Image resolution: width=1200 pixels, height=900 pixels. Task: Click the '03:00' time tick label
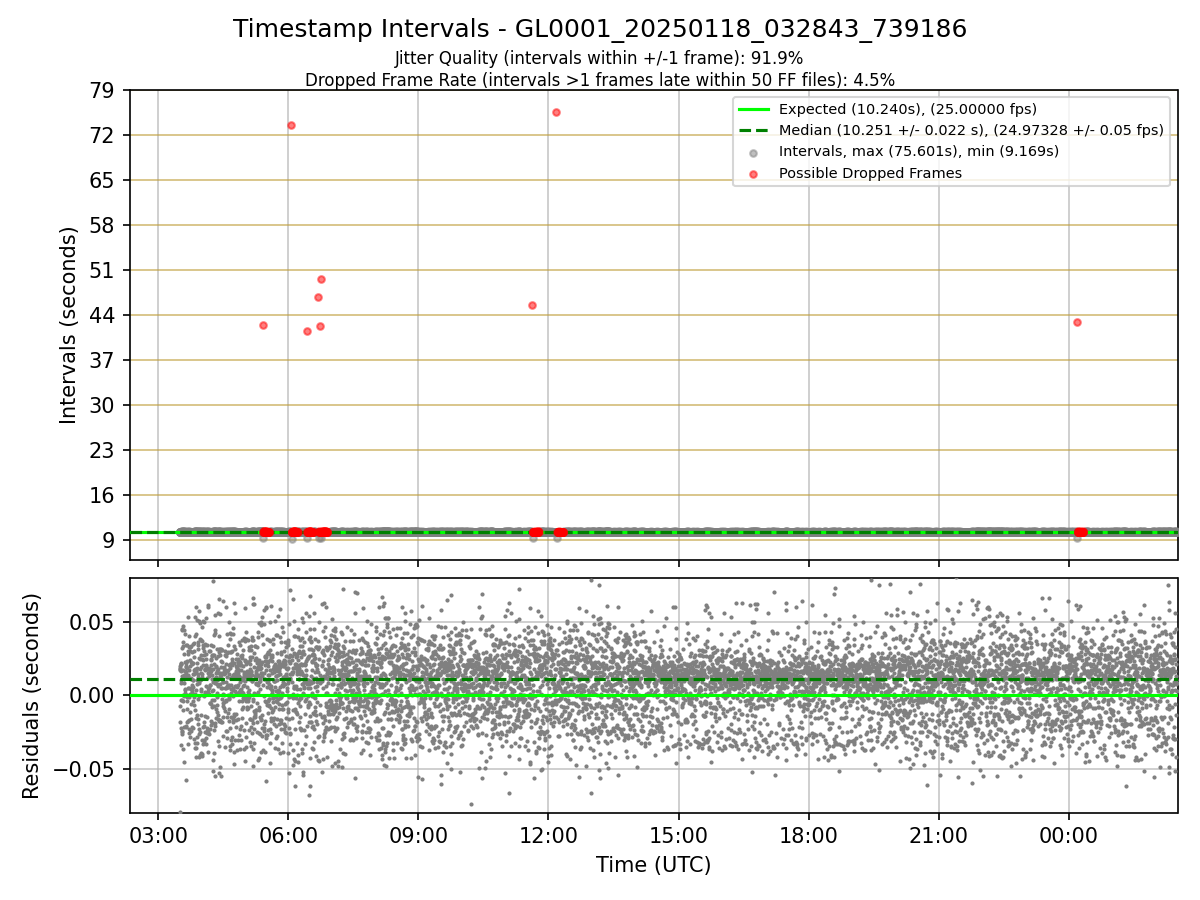[x=158, y=835]
